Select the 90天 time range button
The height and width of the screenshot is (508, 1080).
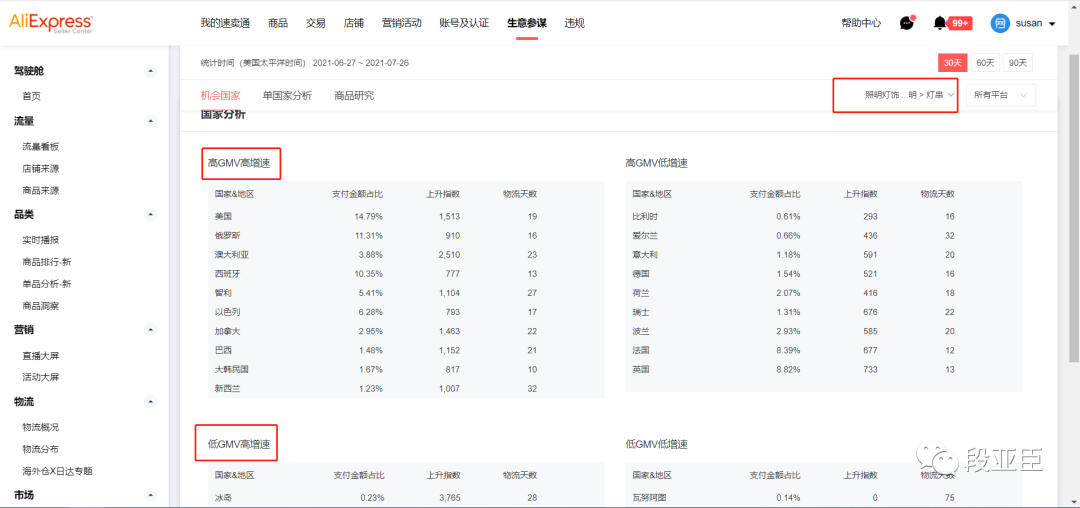(x=1018, y=63)
